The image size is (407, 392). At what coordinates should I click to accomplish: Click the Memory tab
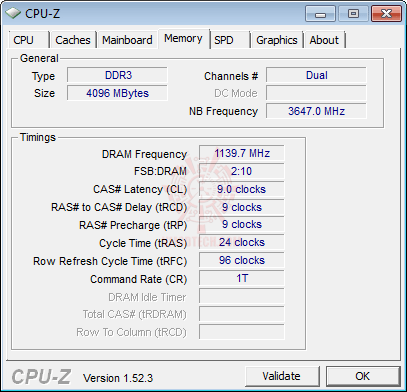[183, 39]
